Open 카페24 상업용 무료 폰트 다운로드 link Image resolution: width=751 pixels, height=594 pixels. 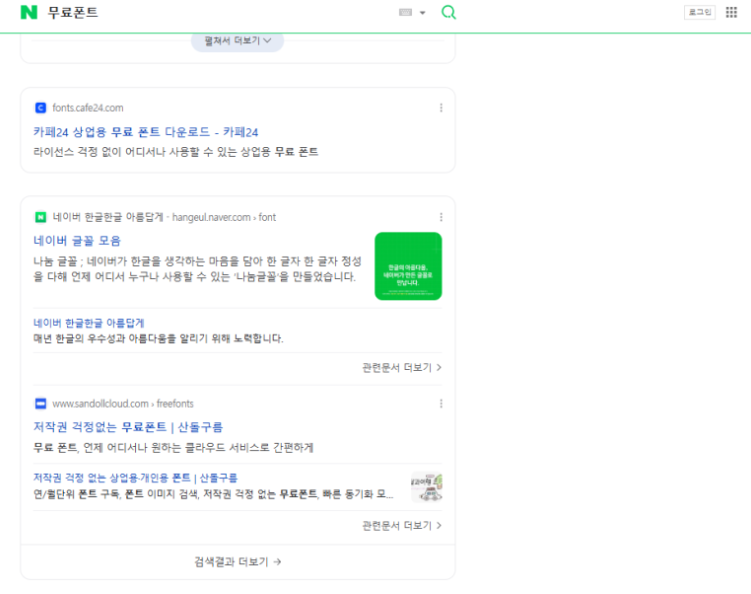coord(146,132)
